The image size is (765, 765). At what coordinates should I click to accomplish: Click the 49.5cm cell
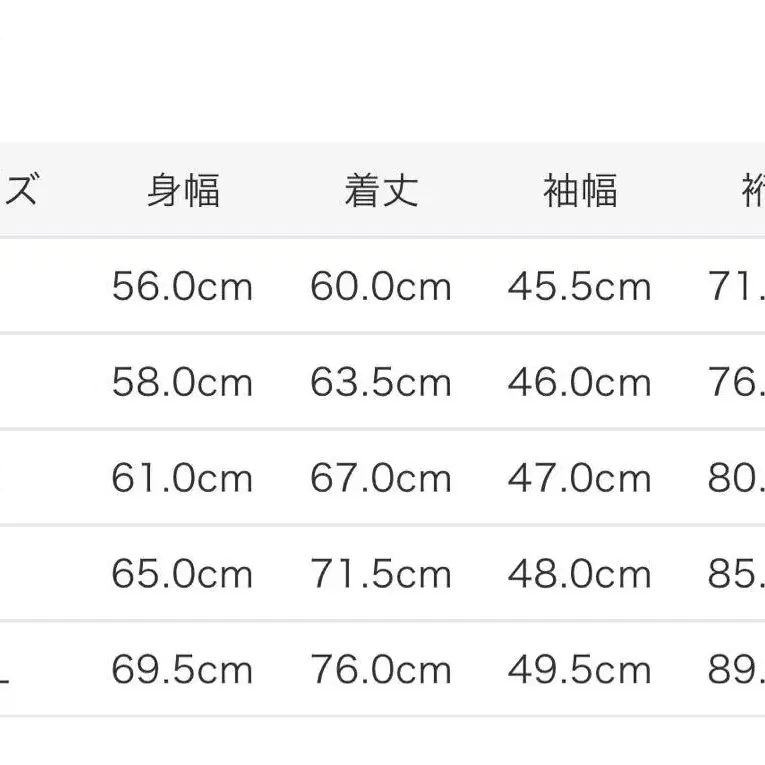click(580, 670)
